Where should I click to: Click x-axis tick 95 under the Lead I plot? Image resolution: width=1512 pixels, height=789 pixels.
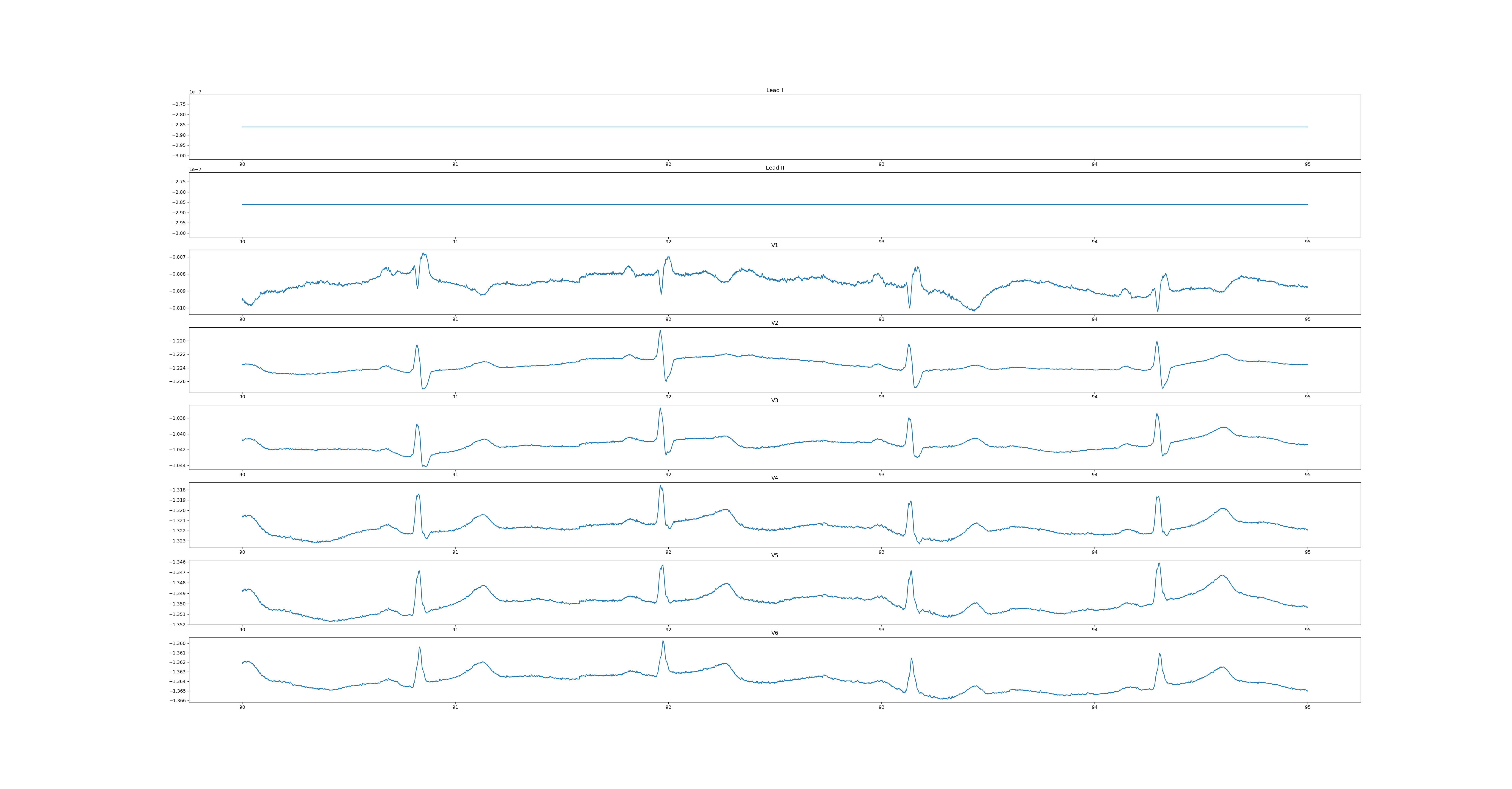click(x=1307, y=164)
